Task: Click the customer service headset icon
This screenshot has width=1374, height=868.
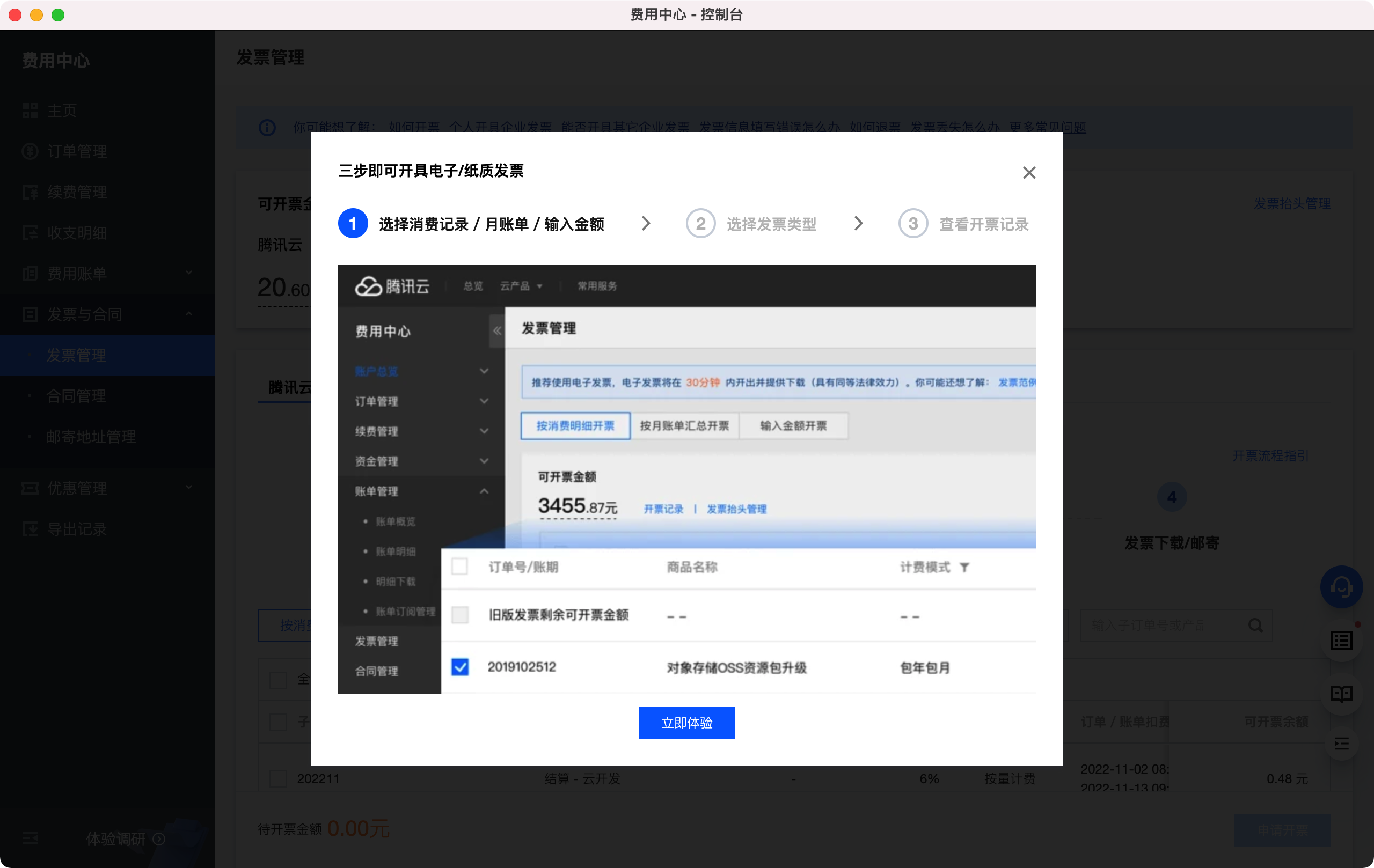Action: [x=1341, y=586]
